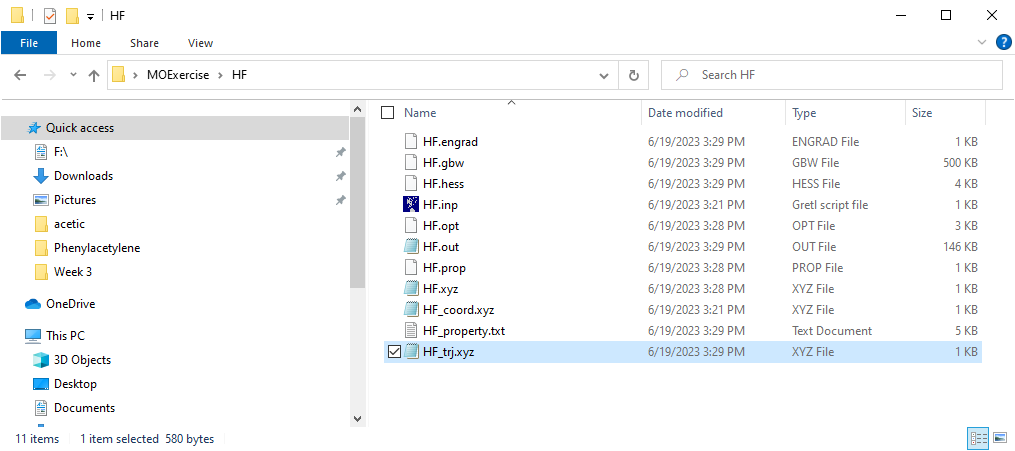Image resolution: width=1015 pixels, height=451 pixels.
Task: Open the address bar history dropdown
Action: tap(604, 75)
